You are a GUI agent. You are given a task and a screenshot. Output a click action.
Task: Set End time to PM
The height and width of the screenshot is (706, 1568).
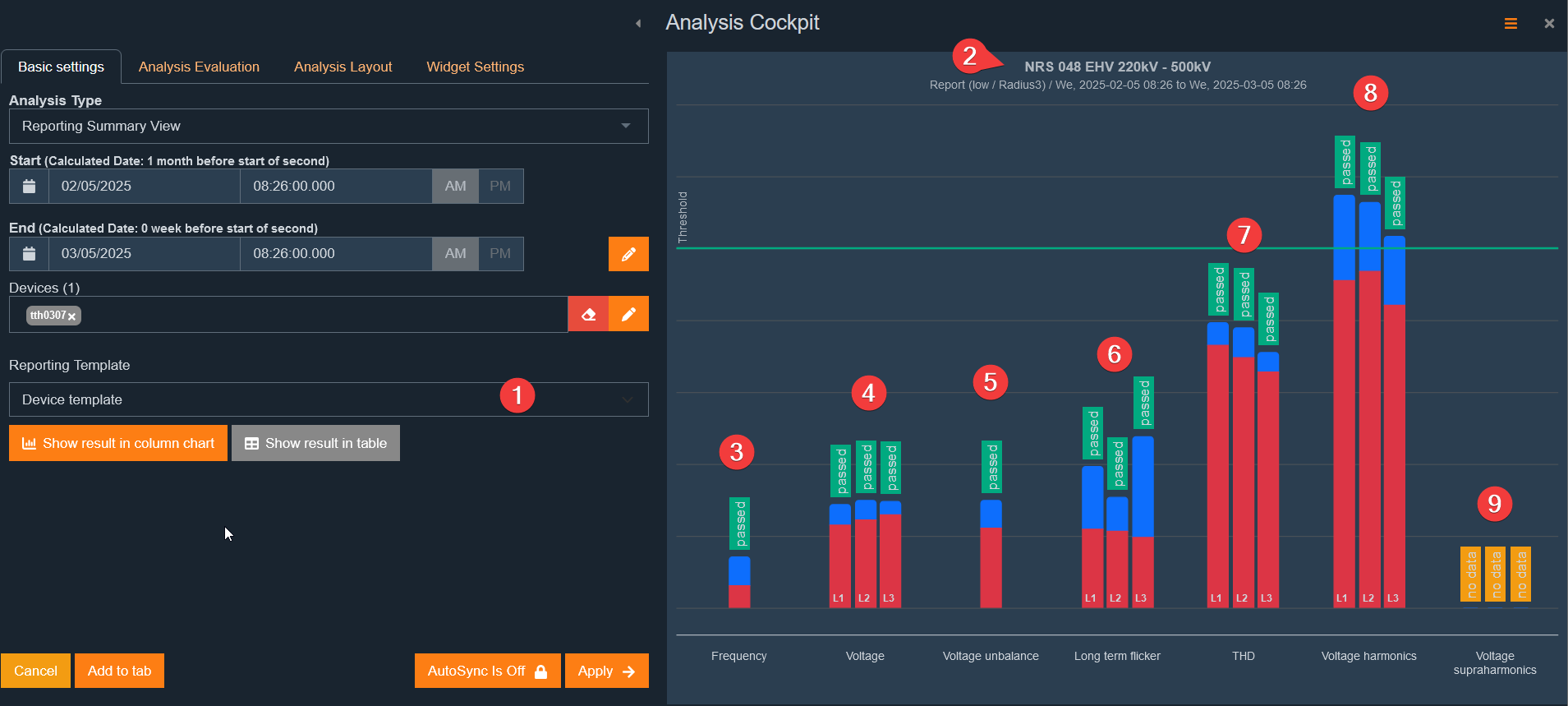[499, 254]
